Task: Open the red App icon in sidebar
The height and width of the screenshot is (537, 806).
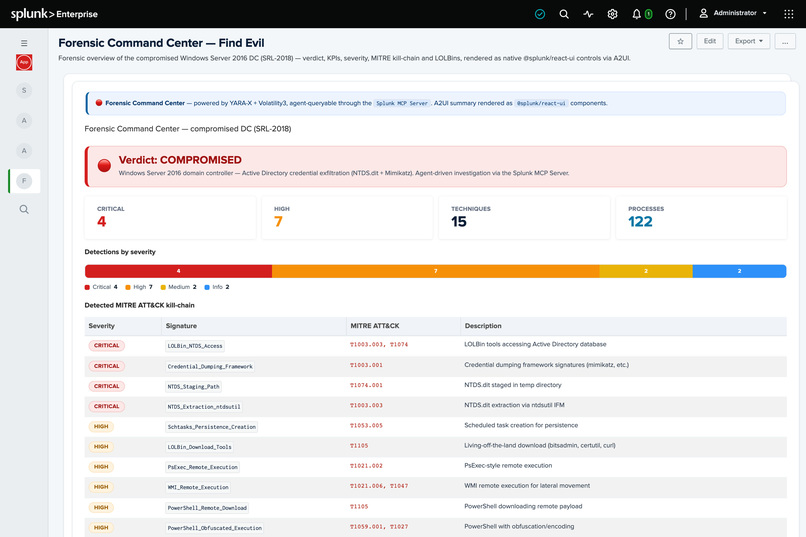Action: 24,62
